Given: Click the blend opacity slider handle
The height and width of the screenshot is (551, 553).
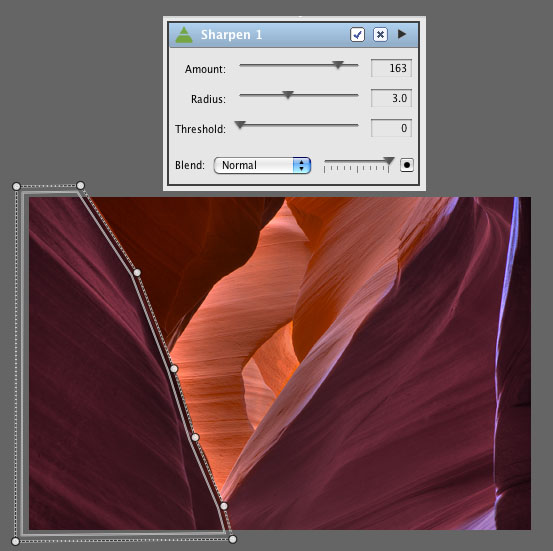Looking at the screenshot, I should coord(389,161).
